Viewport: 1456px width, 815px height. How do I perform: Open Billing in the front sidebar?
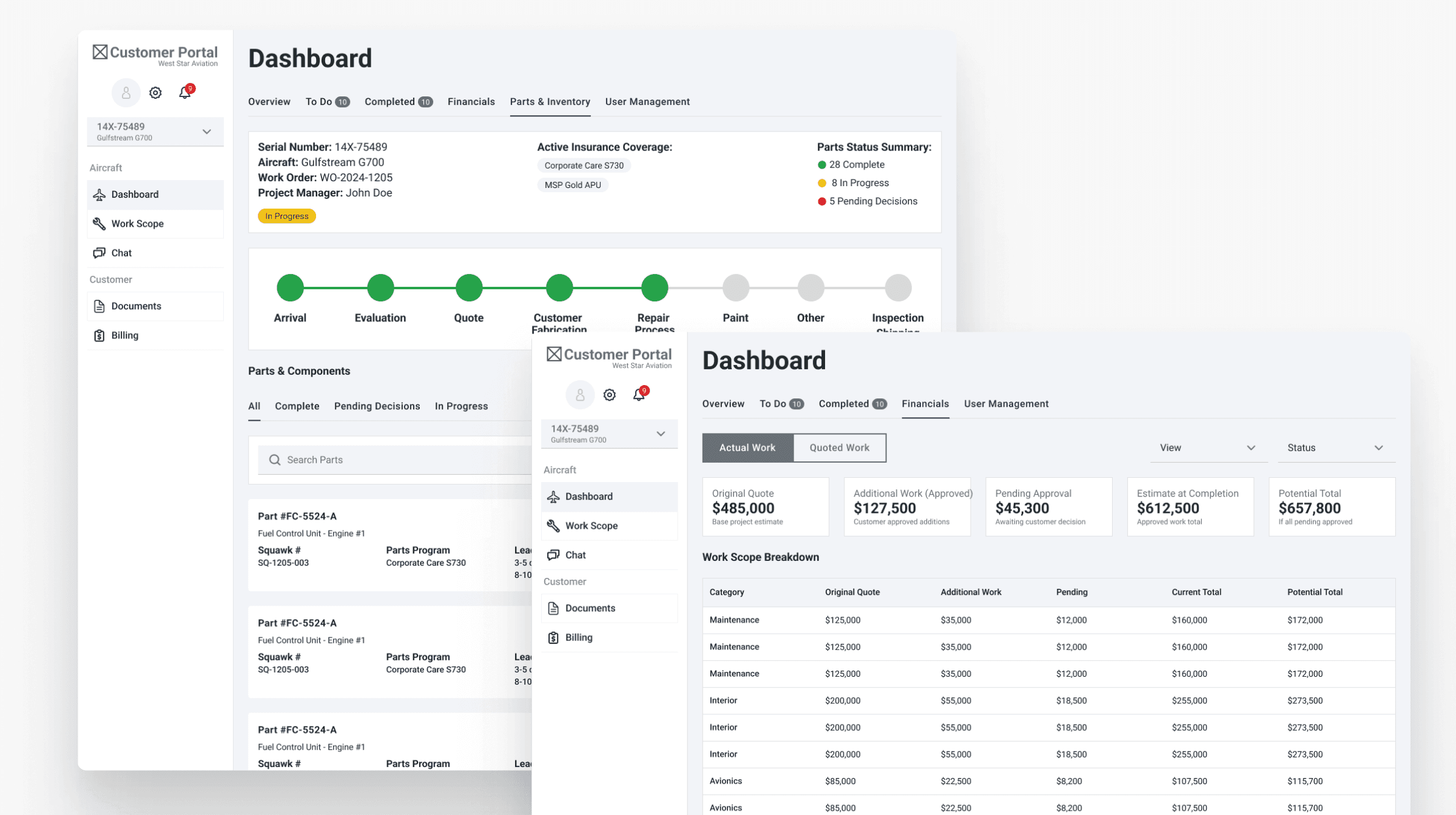pyautogui.click(x=578, y=637)
